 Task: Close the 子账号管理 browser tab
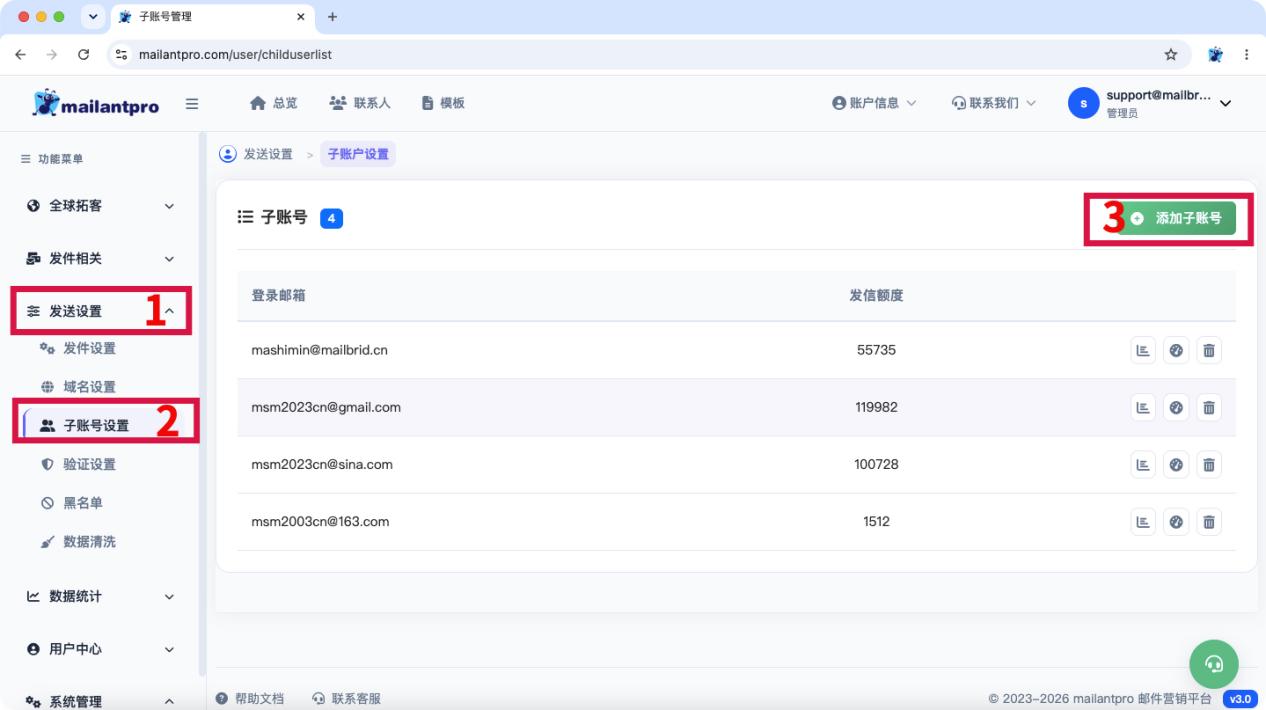coord(301,17)
